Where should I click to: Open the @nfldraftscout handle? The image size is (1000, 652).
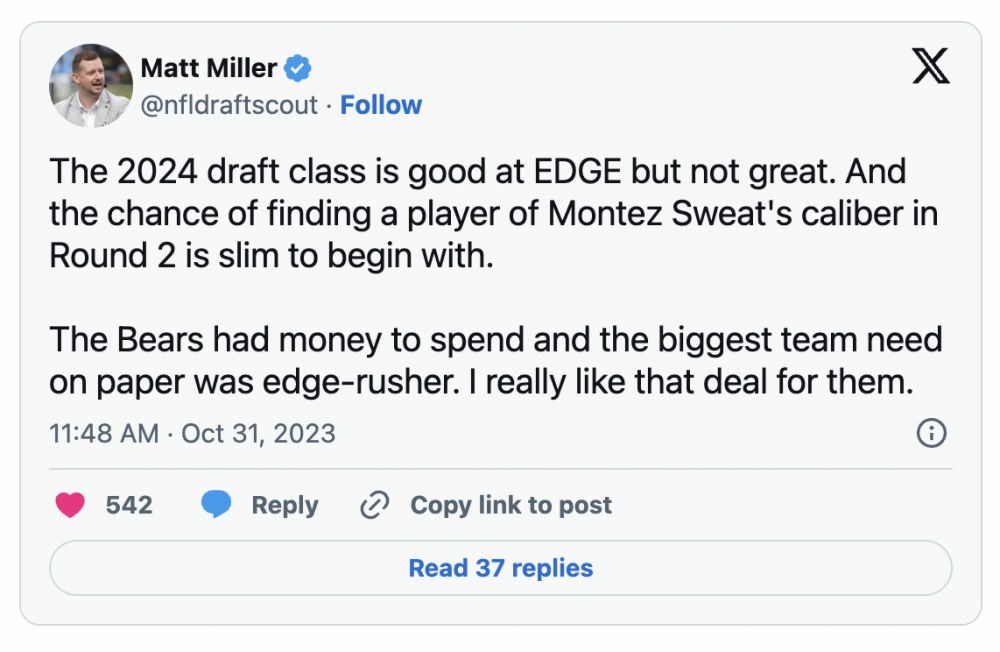229,105
